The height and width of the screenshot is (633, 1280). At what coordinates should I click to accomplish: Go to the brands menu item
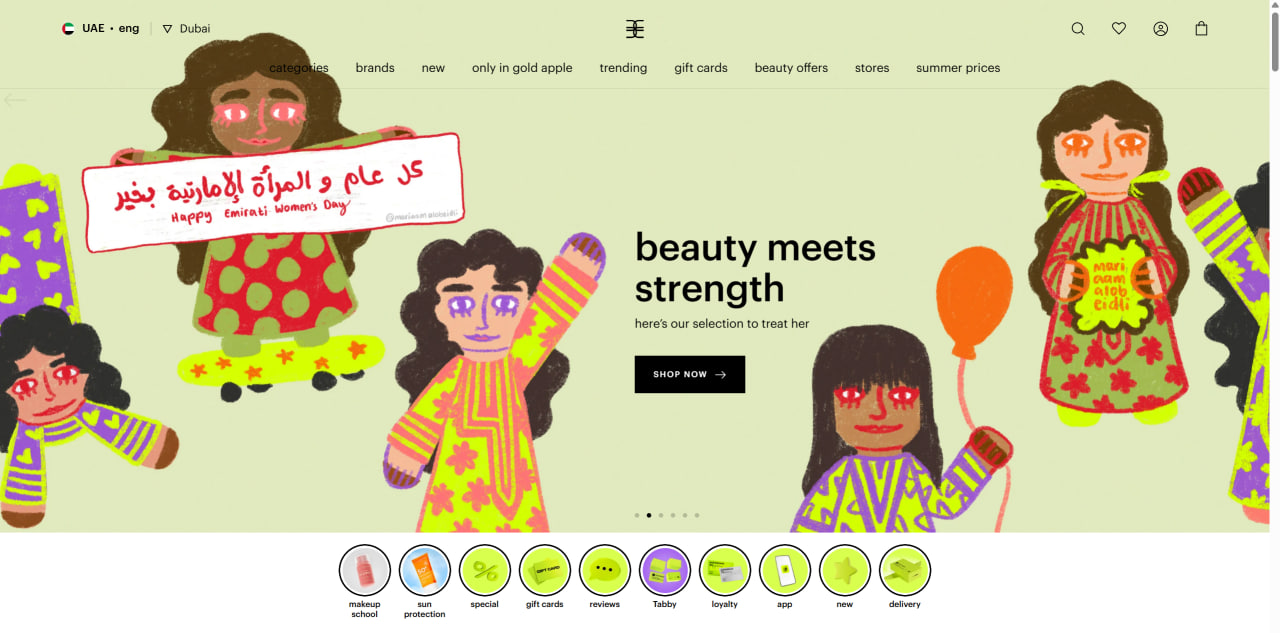375,68
